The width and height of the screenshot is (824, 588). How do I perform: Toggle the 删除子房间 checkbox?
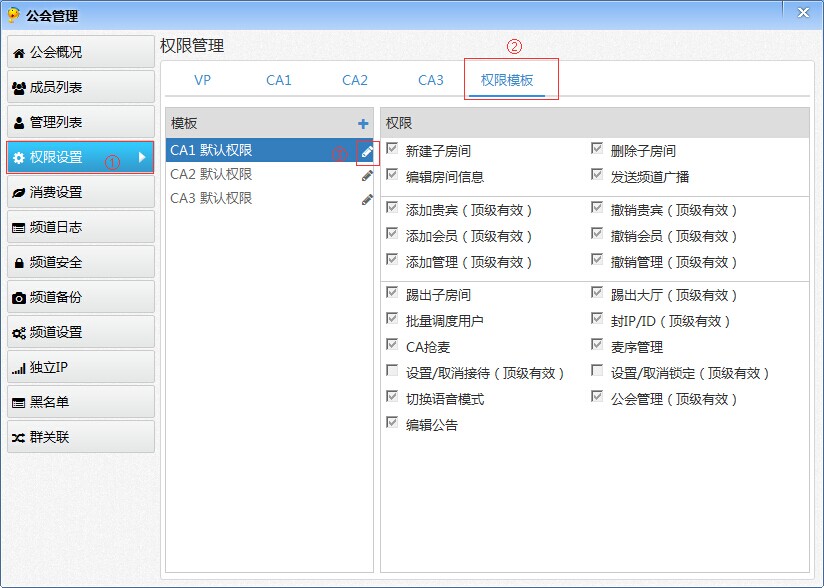(597, 149)
